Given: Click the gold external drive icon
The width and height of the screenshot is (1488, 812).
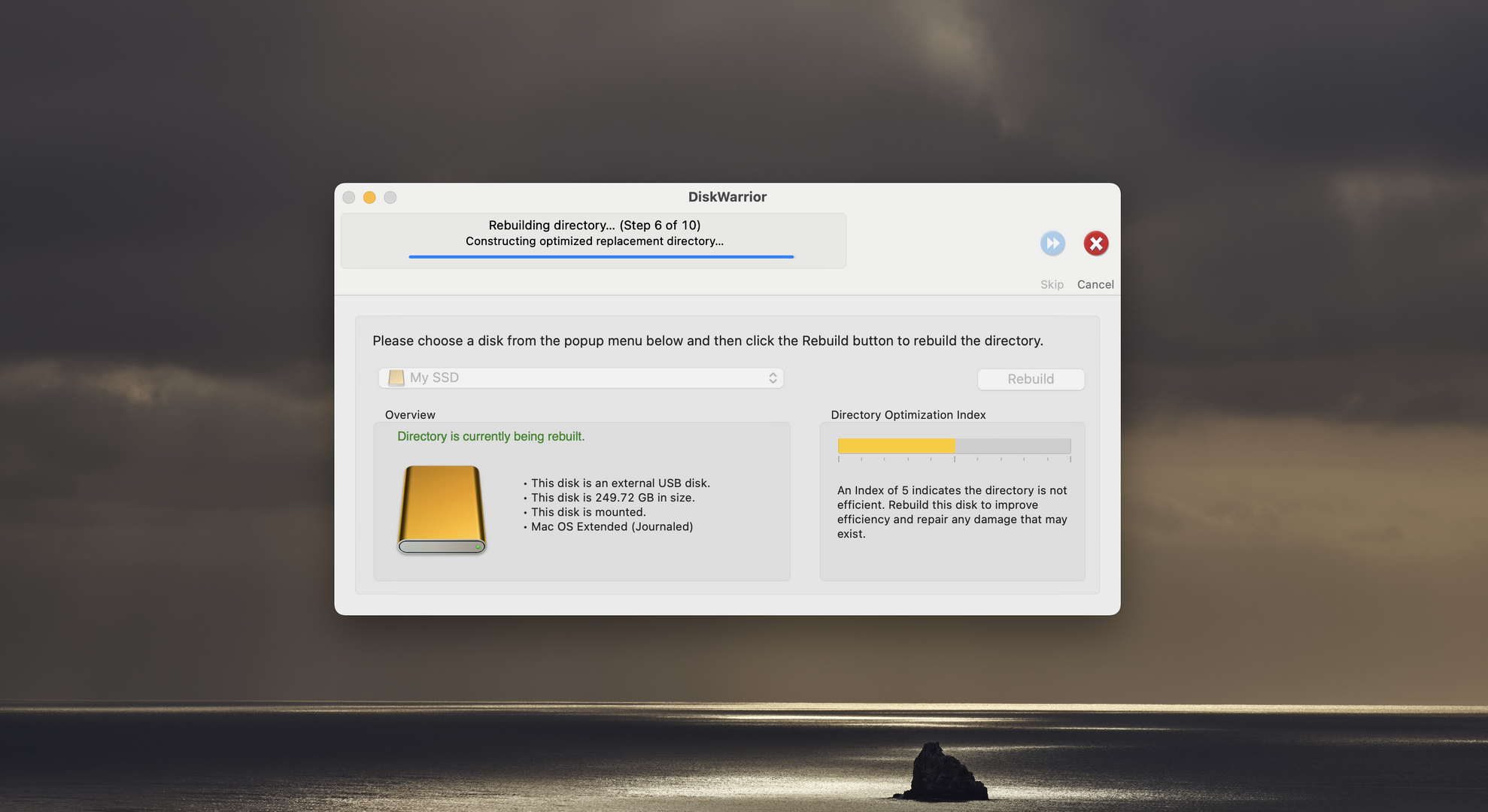Looking at the screenshot, I should (442, 510).
